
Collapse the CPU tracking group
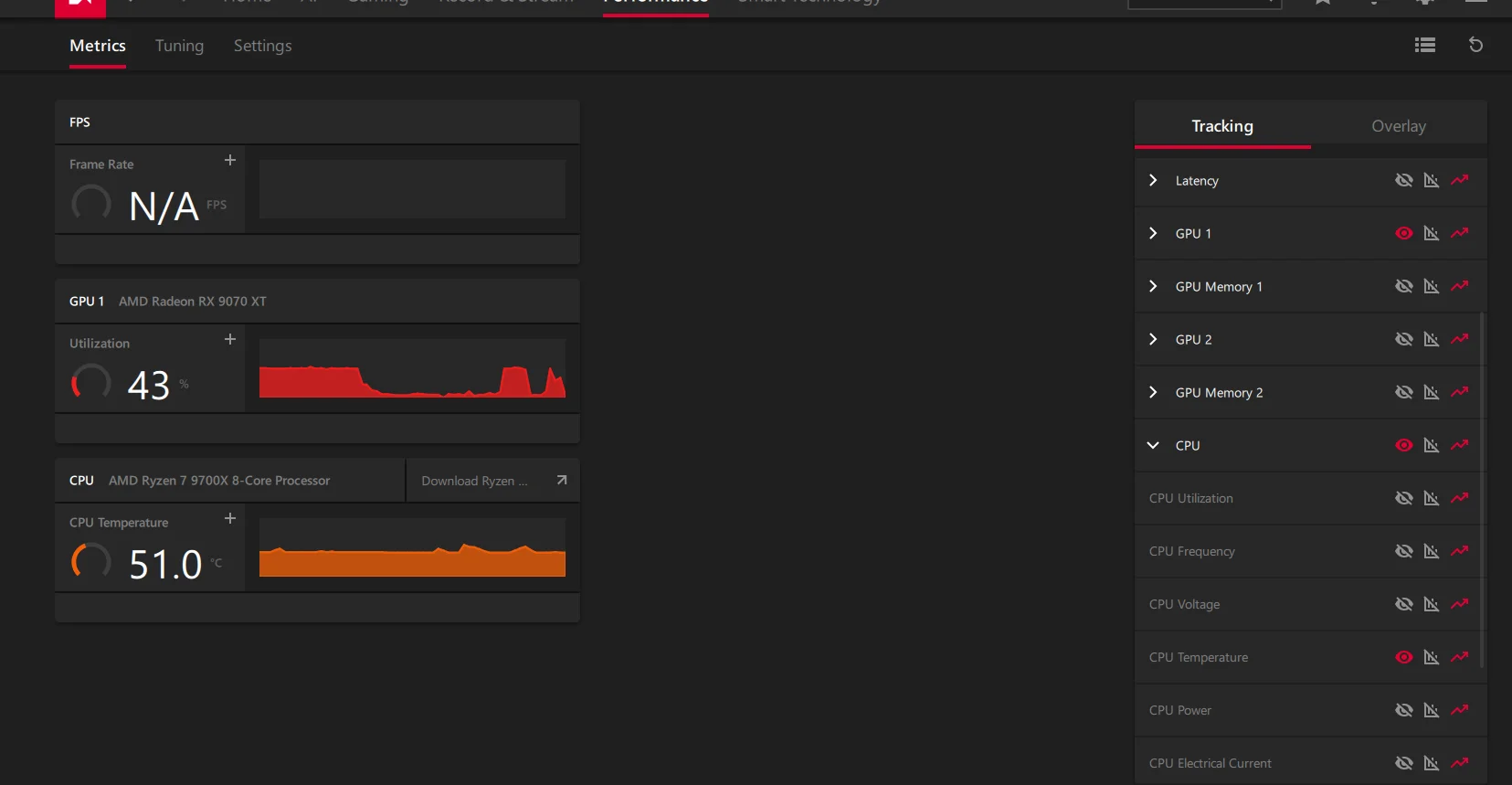tap(1153, 445)
